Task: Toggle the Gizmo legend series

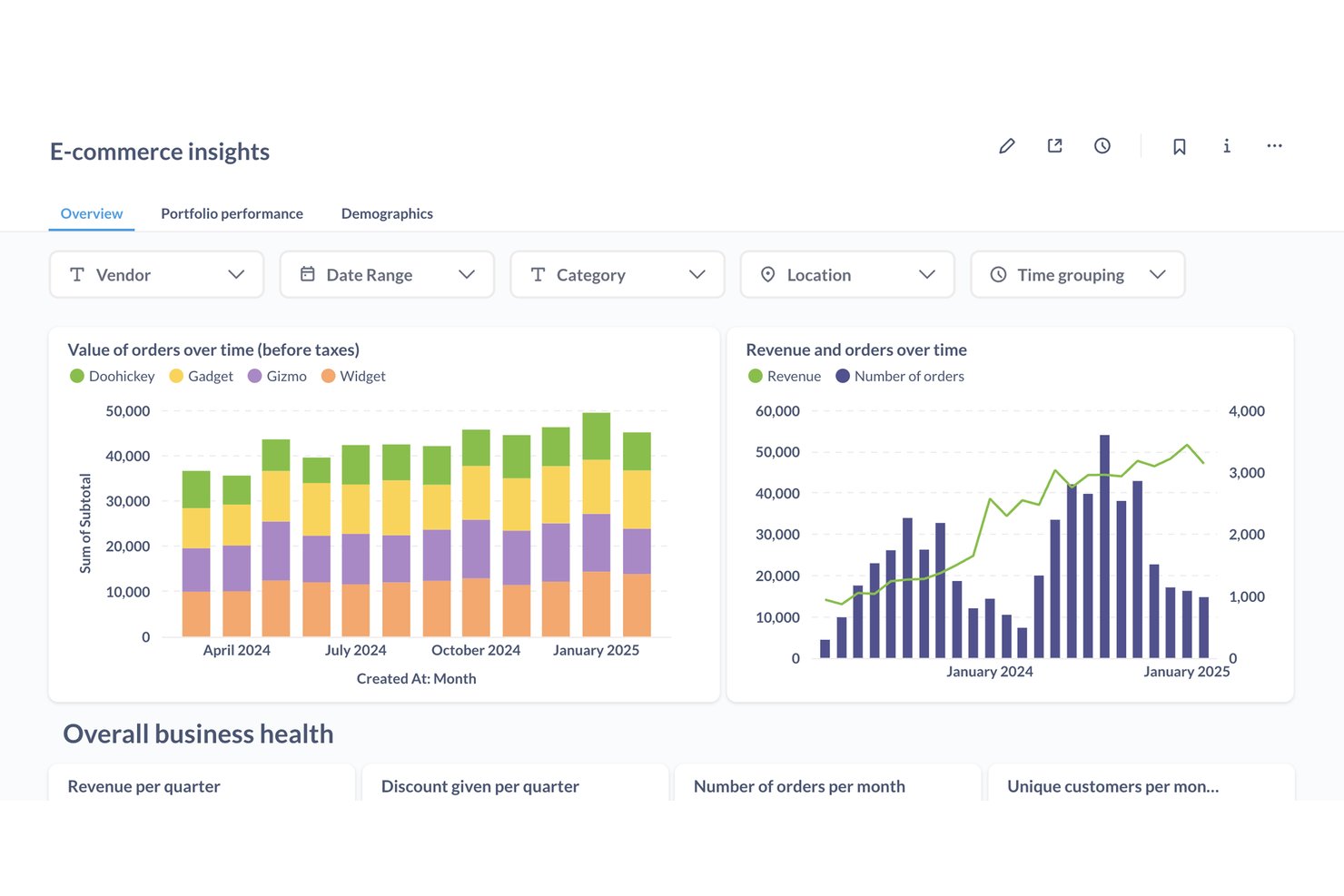Action: [x=278, y=376]
